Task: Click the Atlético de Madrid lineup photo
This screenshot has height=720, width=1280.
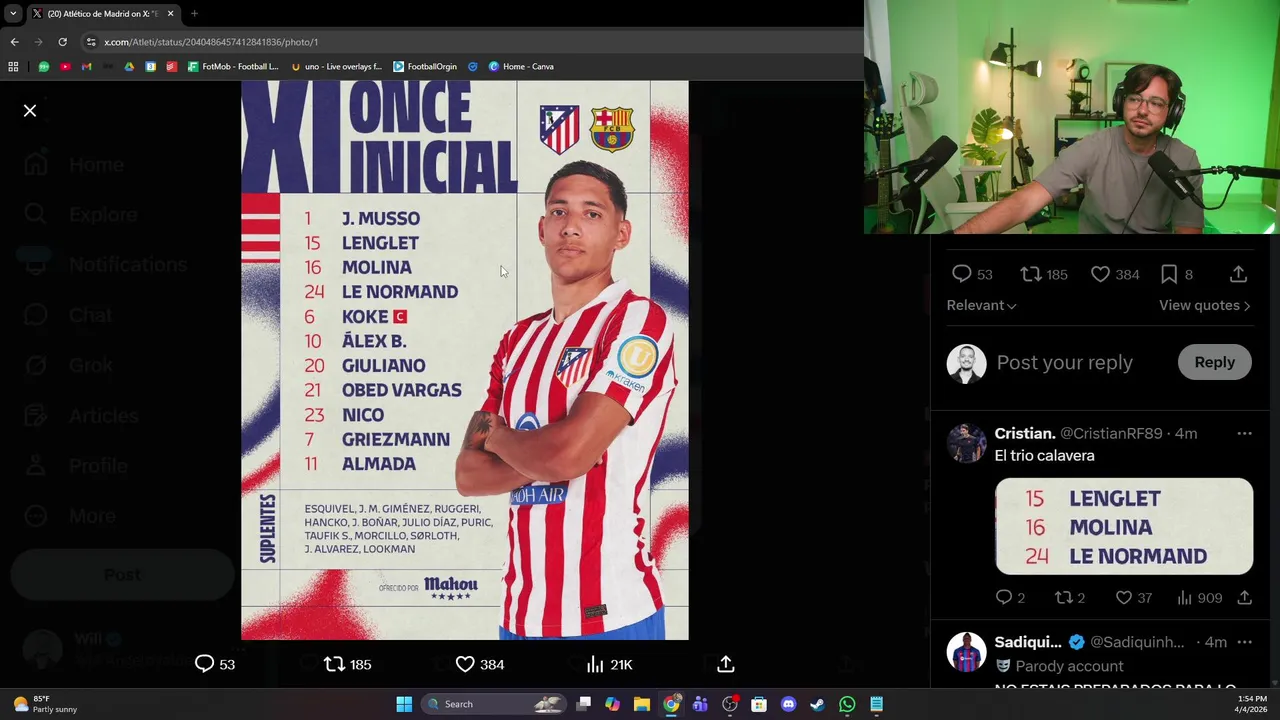Action: click(x=465, y=360)
